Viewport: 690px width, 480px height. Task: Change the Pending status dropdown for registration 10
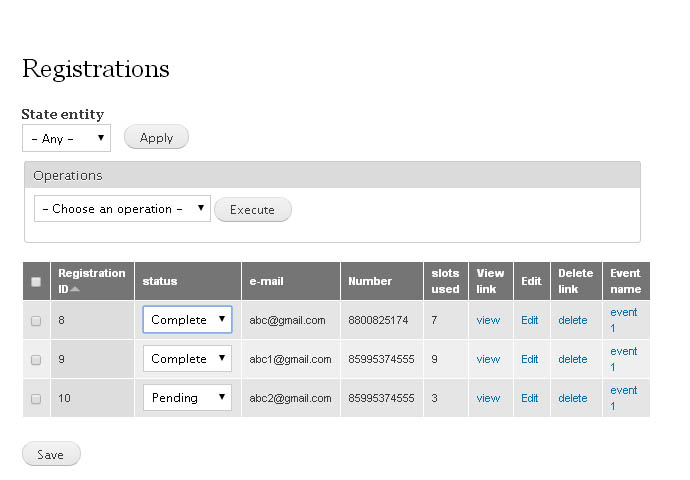pos(187,398)
